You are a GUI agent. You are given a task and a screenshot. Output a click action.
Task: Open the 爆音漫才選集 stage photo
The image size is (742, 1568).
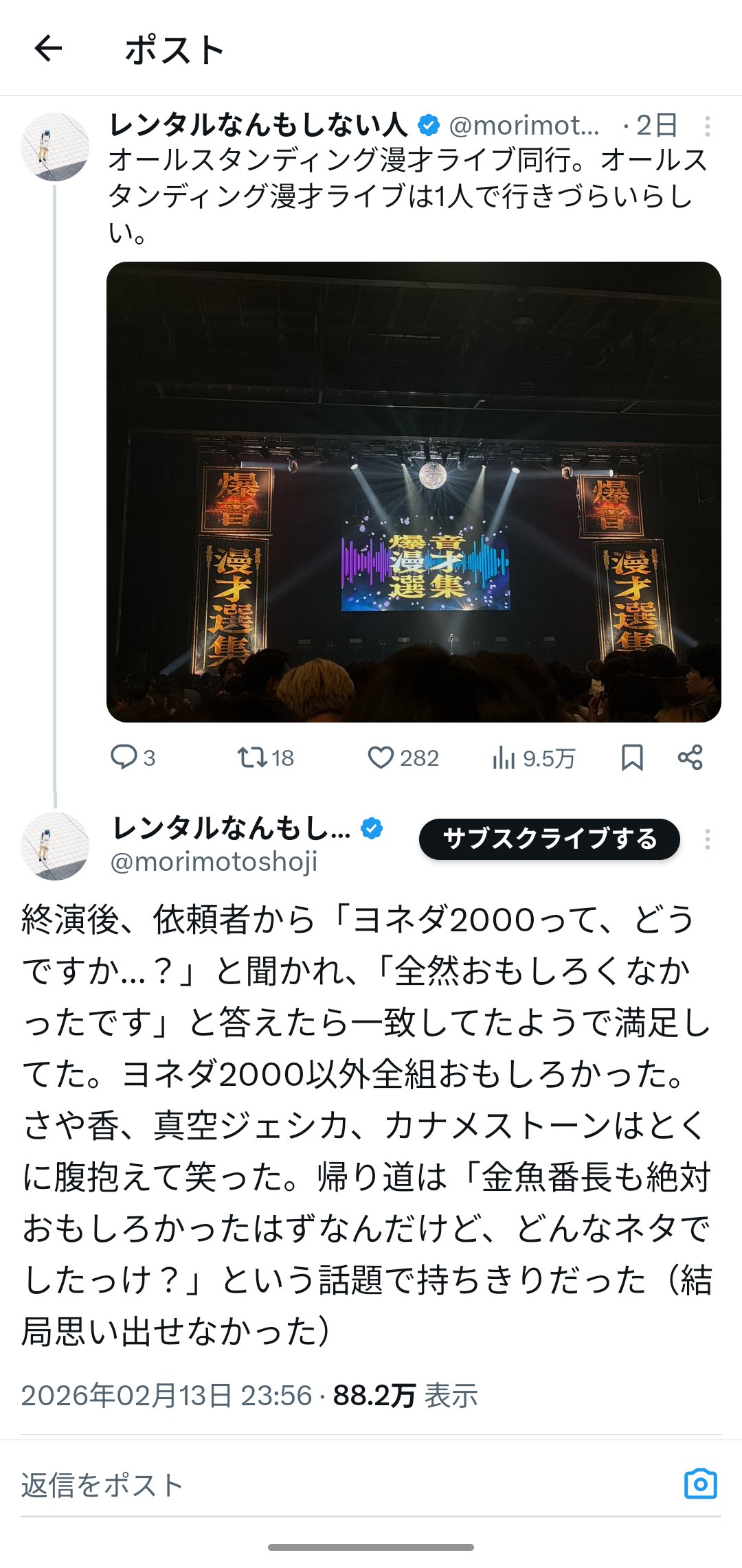tap(414, 492)
